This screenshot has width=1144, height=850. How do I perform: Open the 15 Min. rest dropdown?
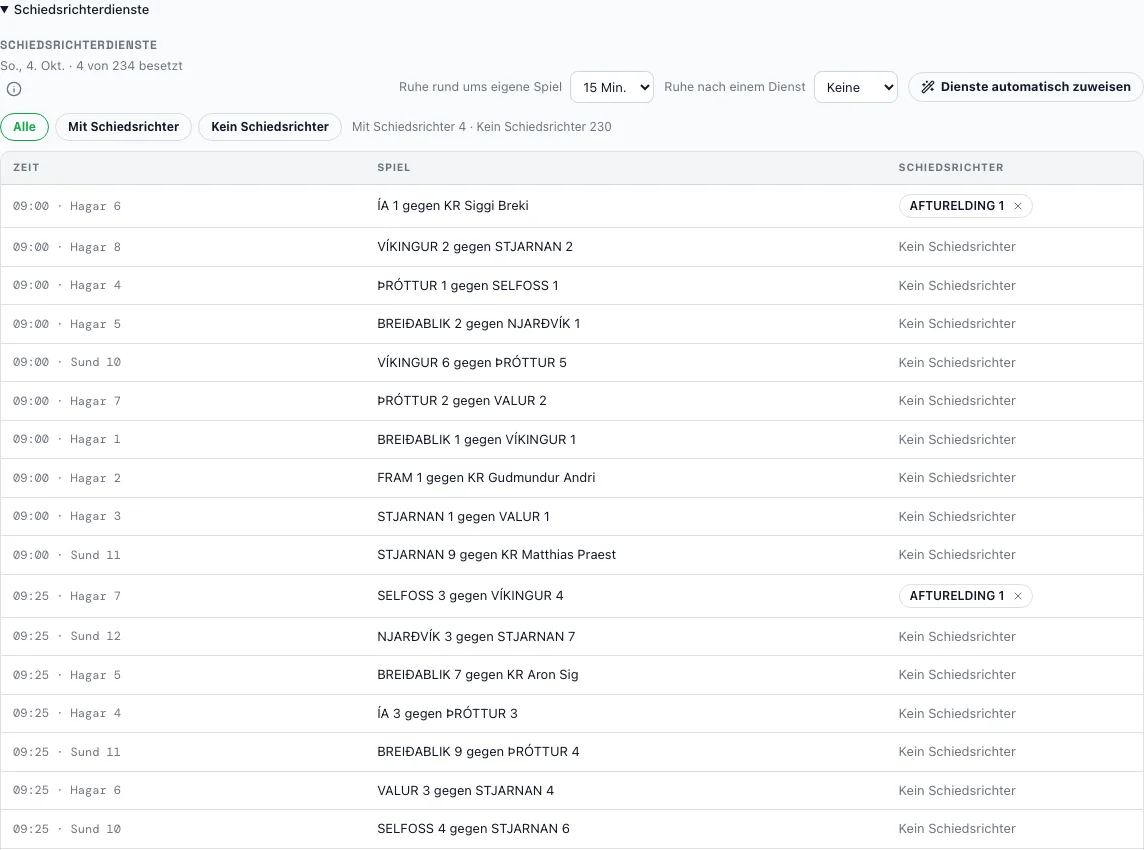tap(611, 87)
